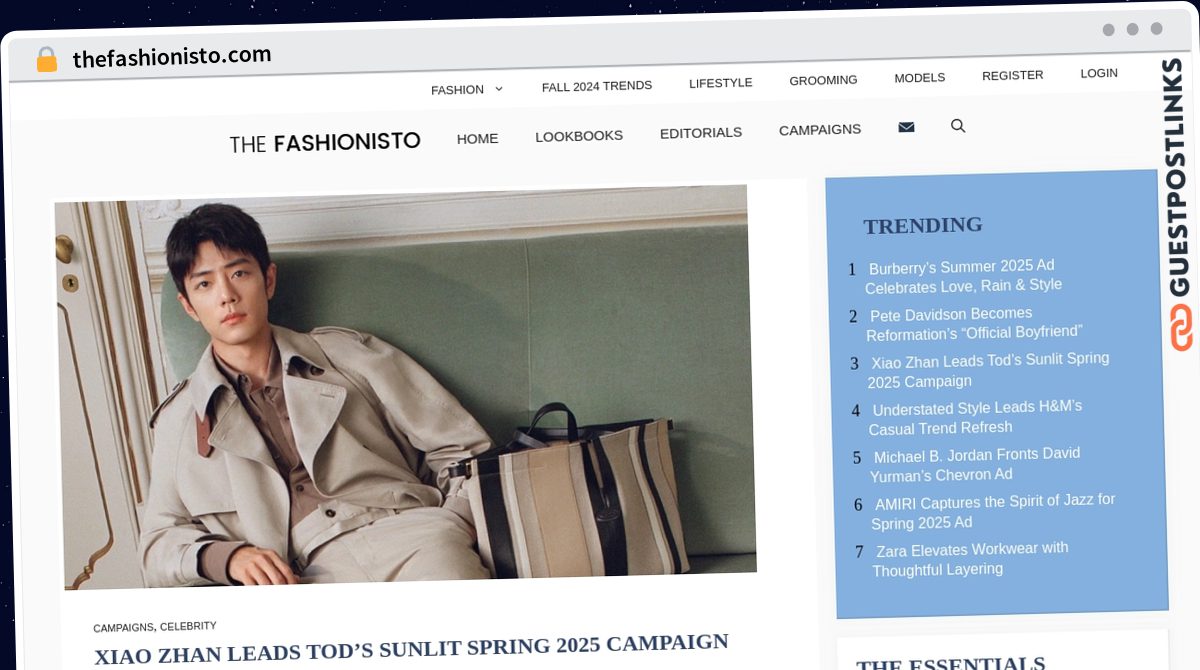Click the GuestPostLinks chain logo icon
This screenshot has width=1200, height=670.
click(1181, 328)
